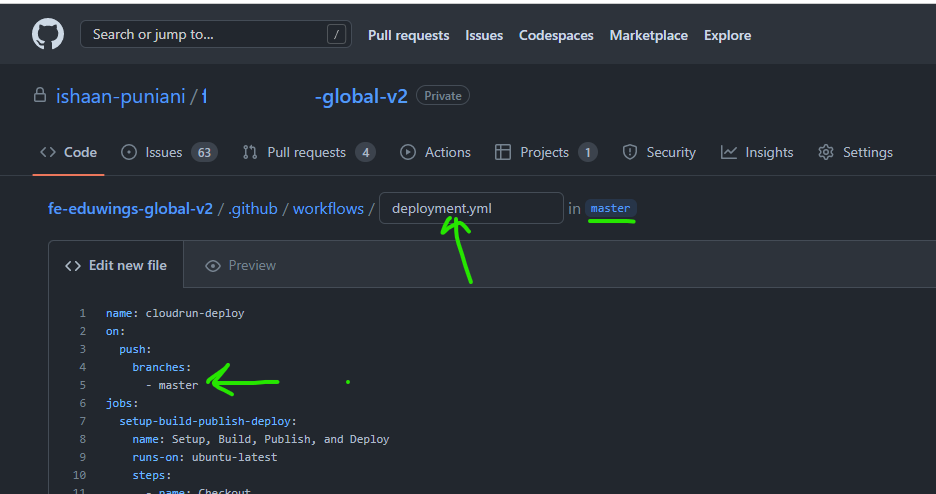Open the Projects tab
Screen dimensions: 936x494
(546, 152)
